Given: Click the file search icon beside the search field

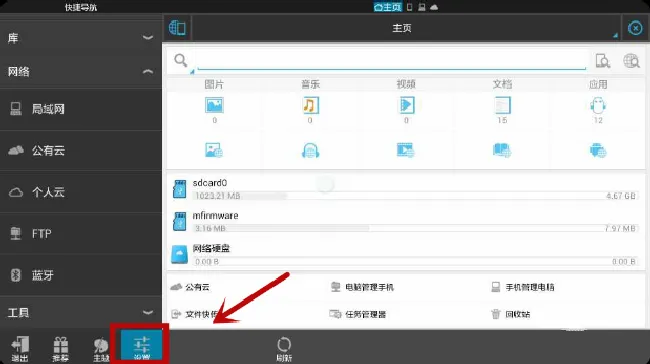Looking at the screenshot, I should point(602,61).
